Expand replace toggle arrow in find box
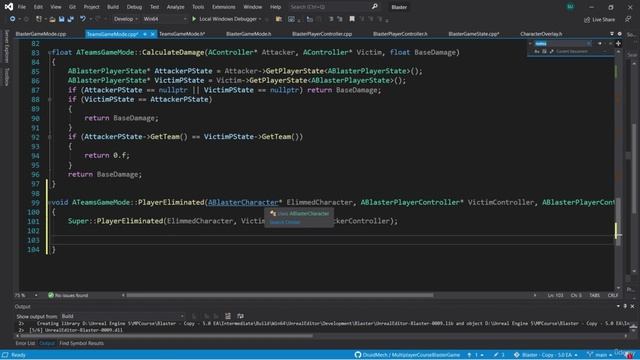This screenshot has width=640, height=360. click(530, 43)
